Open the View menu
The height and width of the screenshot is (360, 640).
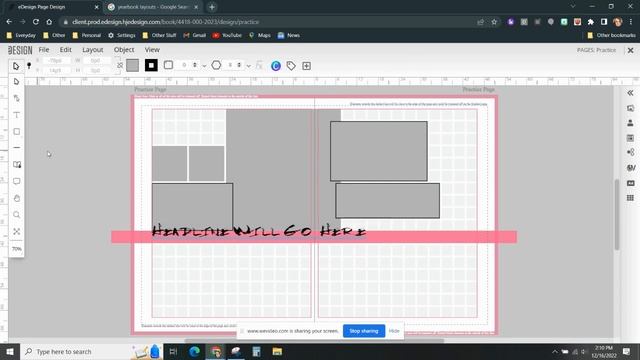[x=152, y=50]
